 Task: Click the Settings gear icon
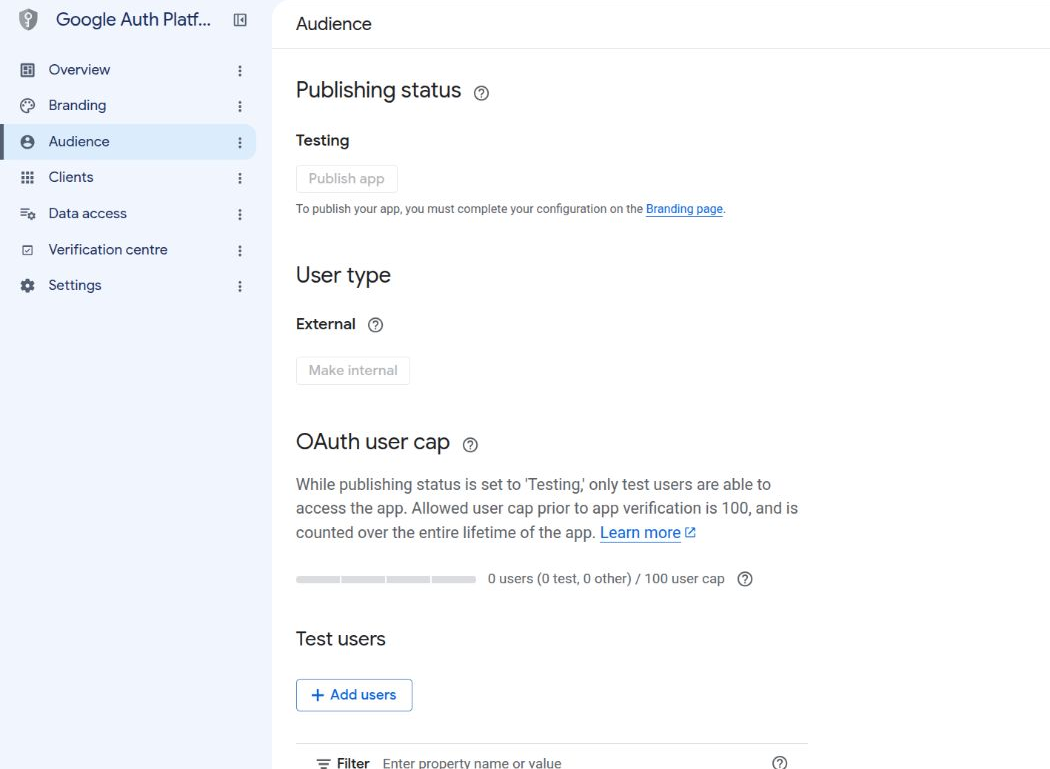27,286
